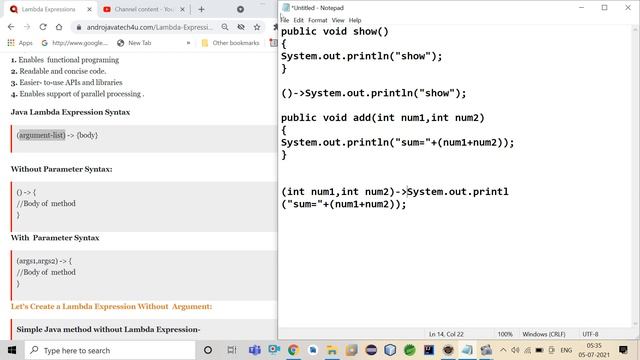Screen dimensions: 640x360
Task: Open Notepad Help menu
Action: [355, 20]
